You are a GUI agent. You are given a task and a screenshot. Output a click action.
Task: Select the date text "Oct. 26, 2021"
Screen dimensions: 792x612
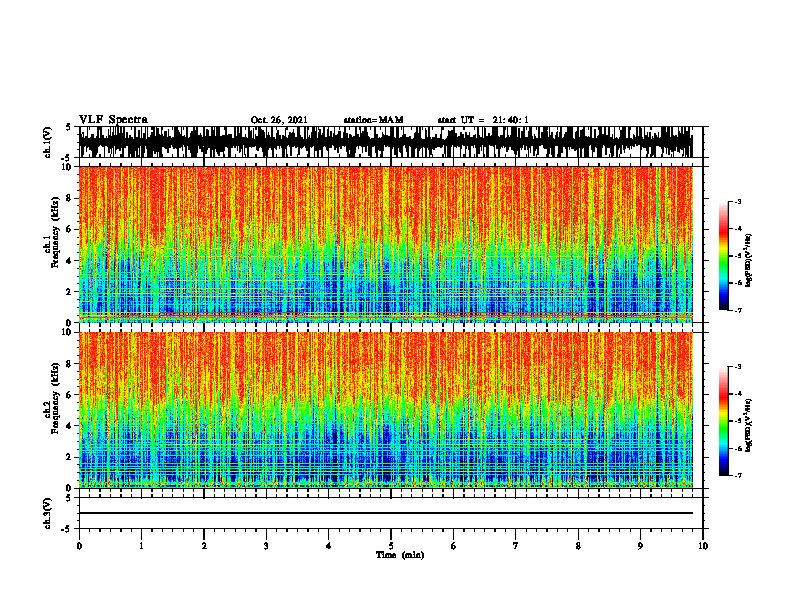(279, 120)
